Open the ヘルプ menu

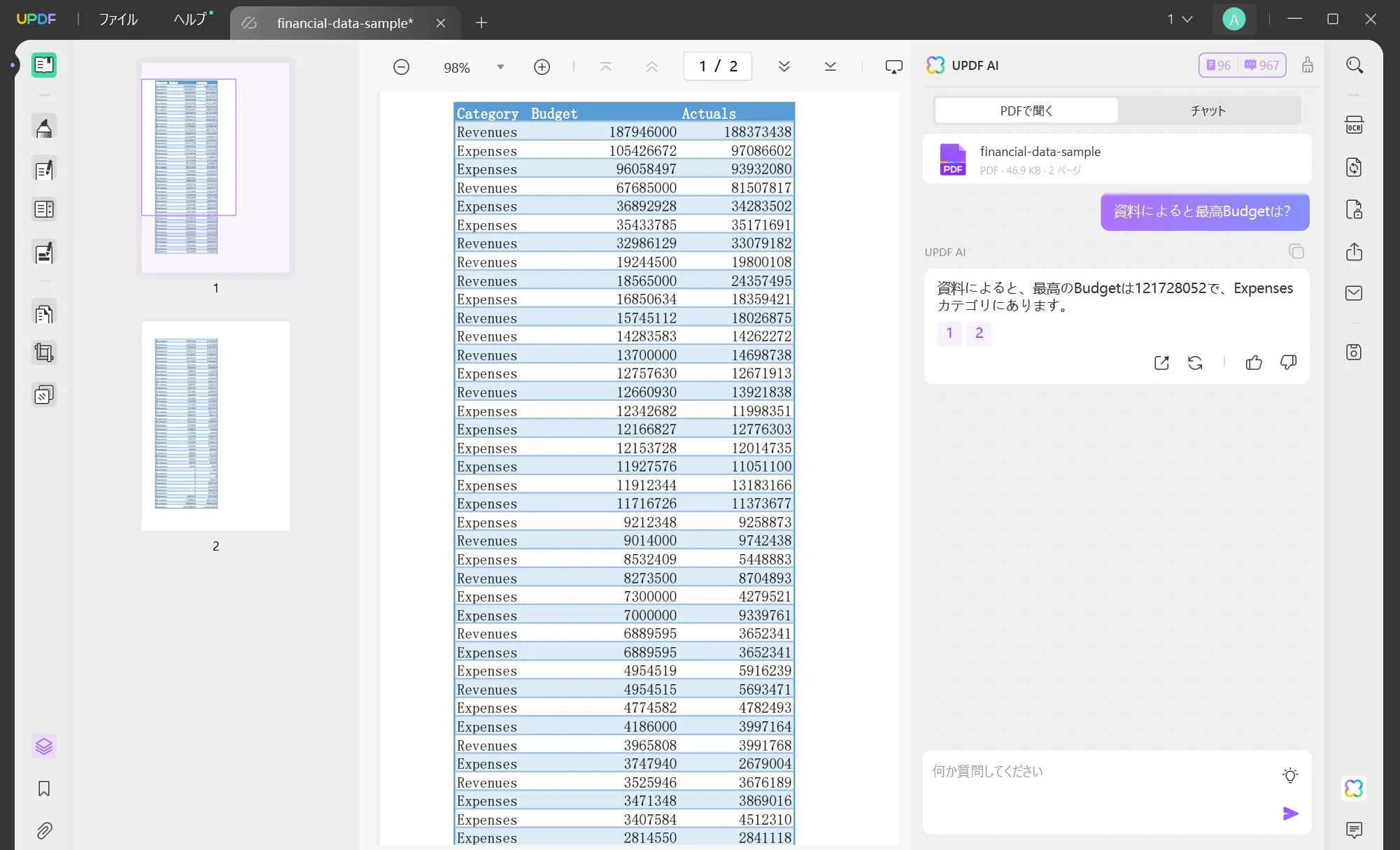pos(192,20)
